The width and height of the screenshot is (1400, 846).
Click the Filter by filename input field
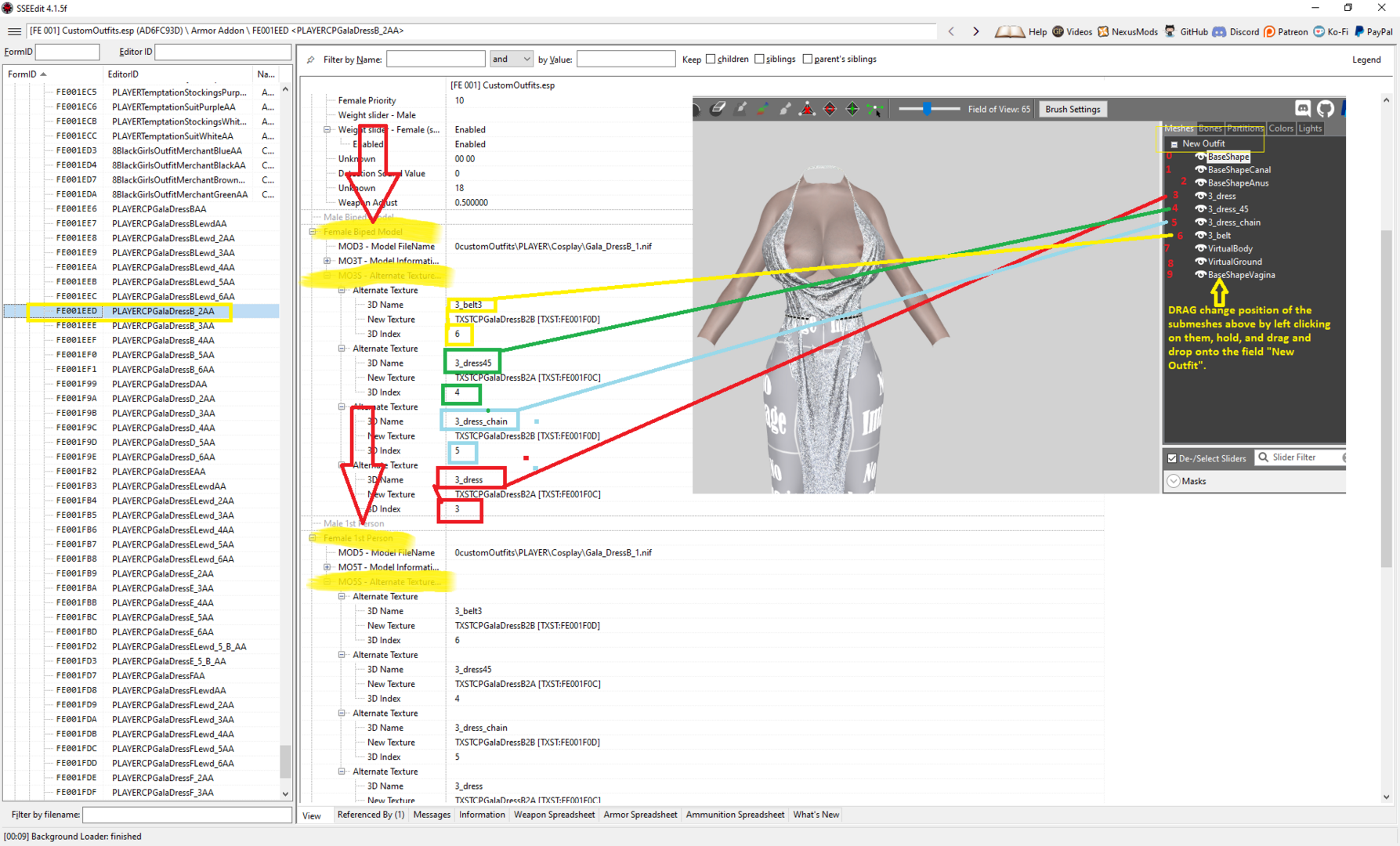point(187,815)
